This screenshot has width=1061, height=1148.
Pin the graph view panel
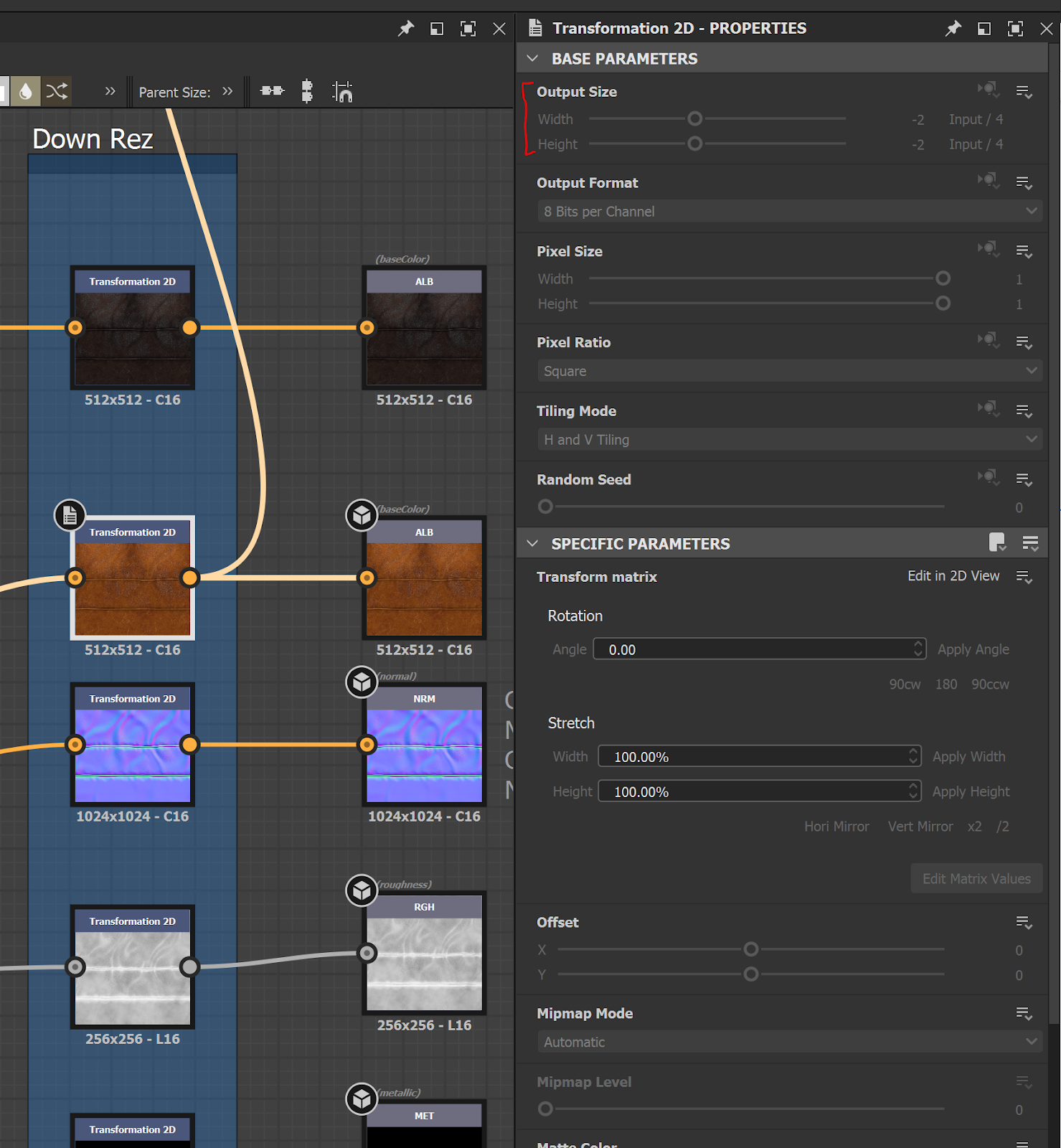(x=406, y=29)
